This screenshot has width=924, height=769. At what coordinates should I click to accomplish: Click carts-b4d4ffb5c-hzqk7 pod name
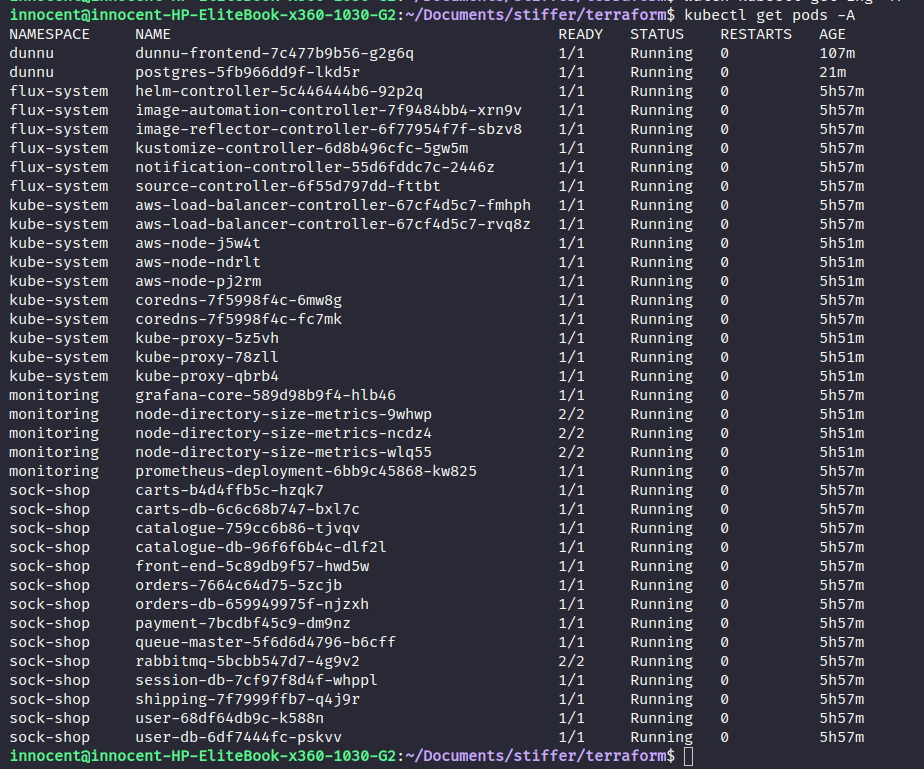[229, 490]
